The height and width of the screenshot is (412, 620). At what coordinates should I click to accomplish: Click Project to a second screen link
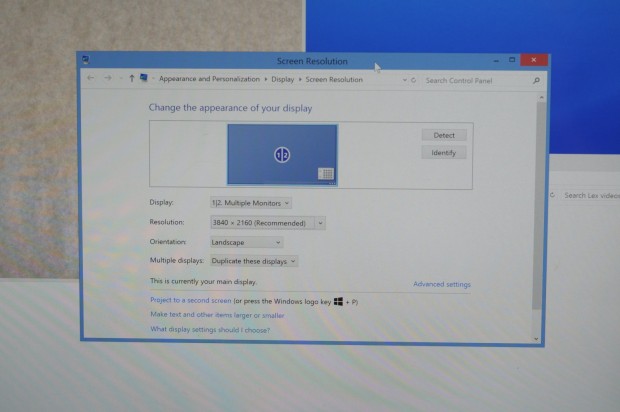[x=191, y=300]
